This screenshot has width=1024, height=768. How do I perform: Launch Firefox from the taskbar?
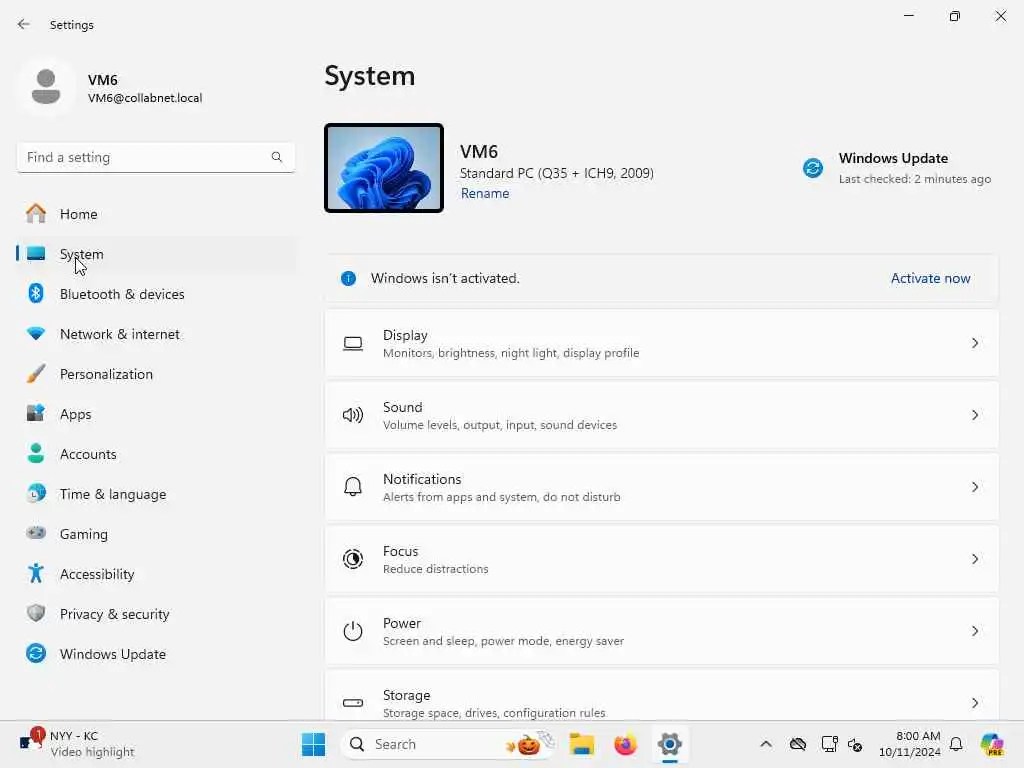coord(625,744)
